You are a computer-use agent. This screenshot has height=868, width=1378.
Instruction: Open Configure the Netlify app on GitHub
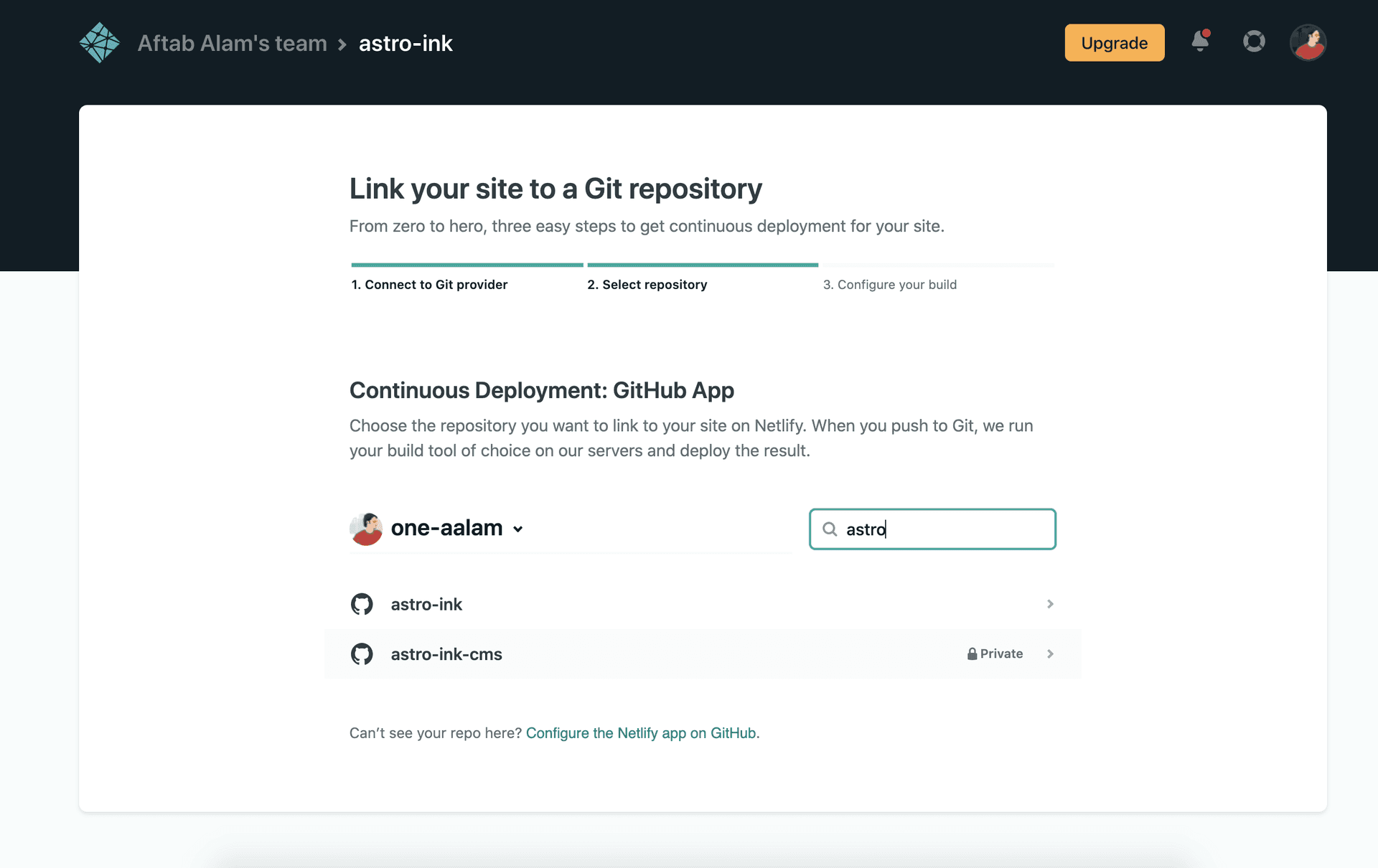641,733
